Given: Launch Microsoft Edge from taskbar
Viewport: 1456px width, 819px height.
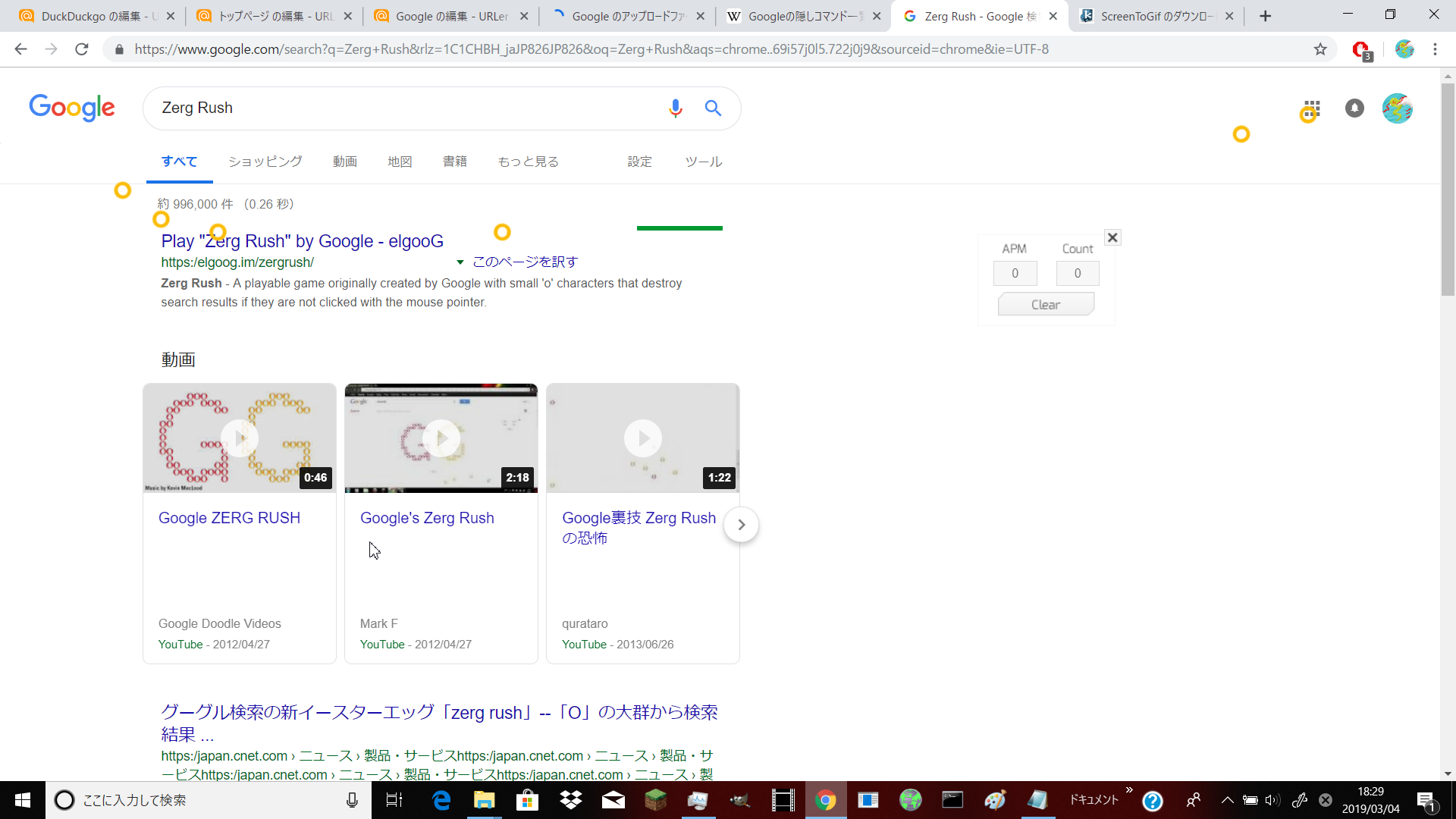Looking at the screenshot, I should click(x=441, y=800).
